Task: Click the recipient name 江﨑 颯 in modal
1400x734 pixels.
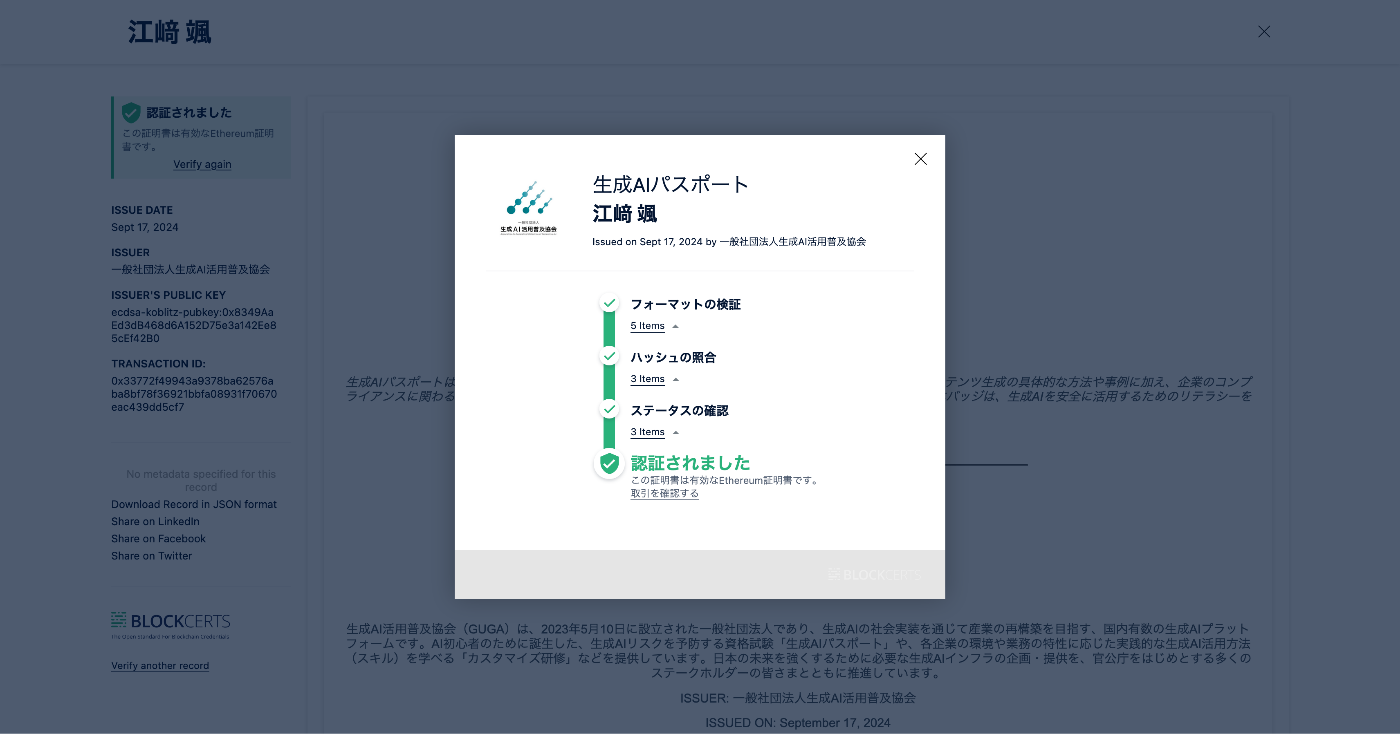Action: pyautogui.click(x=625, y=214)
